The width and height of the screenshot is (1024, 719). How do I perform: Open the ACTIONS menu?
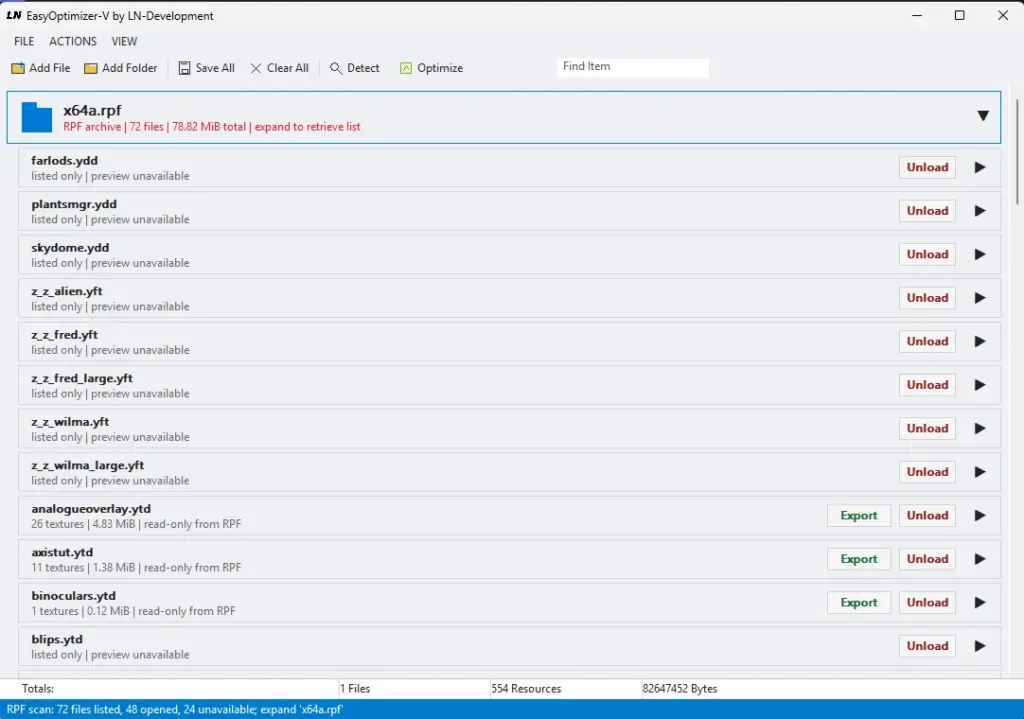point(72,41)
